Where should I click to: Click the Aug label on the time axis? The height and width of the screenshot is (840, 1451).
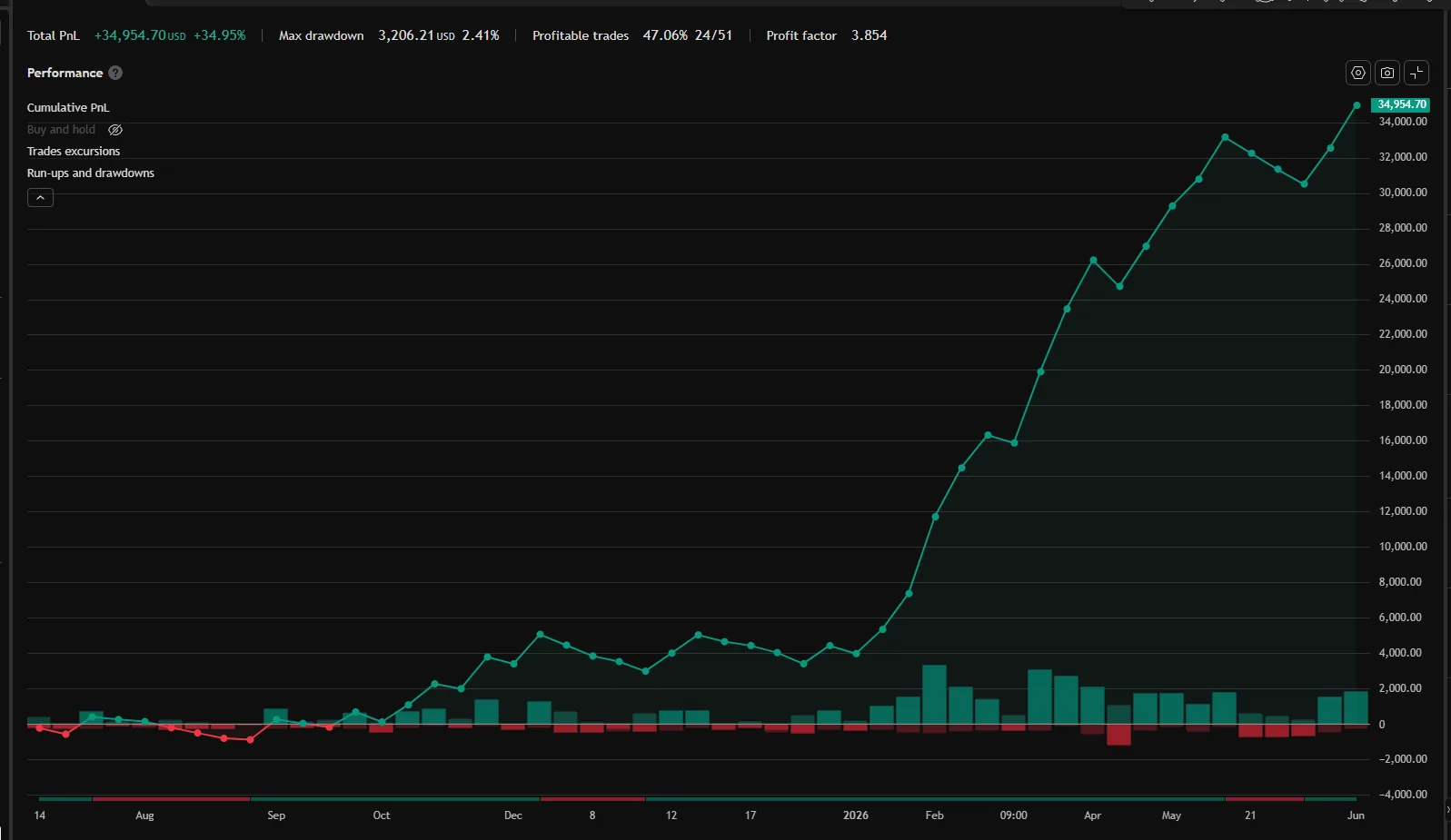144,815
